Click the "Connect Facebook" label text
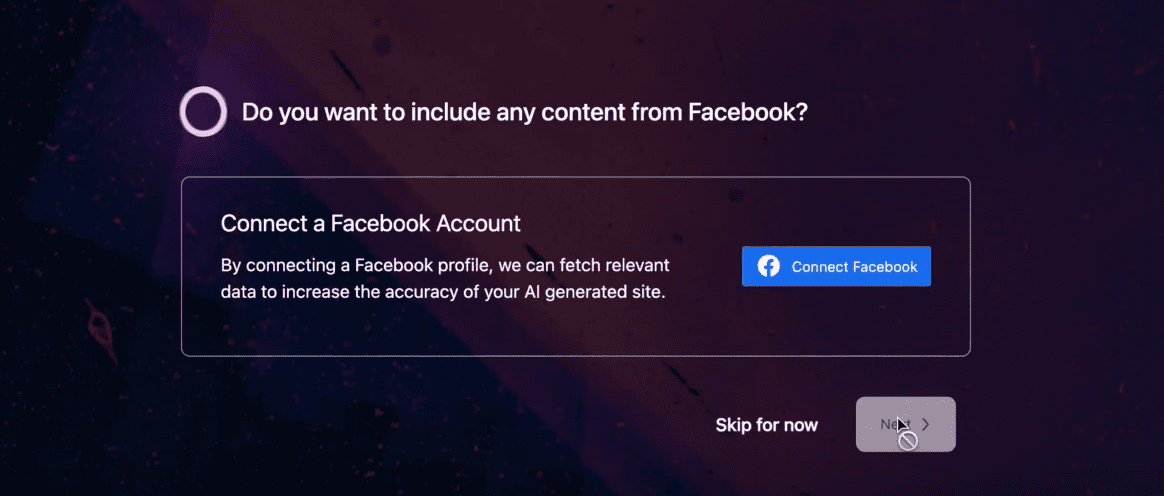Image resolution: width=1164 pixels, height=496 pixels. [x=854, y=267]
